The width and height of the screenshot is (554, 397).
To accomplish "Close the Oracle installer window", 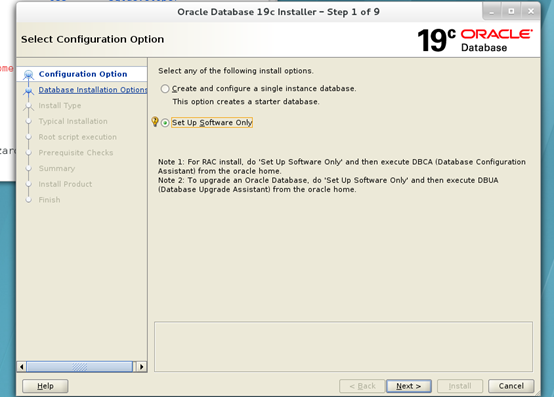I will tap(531, 12).
